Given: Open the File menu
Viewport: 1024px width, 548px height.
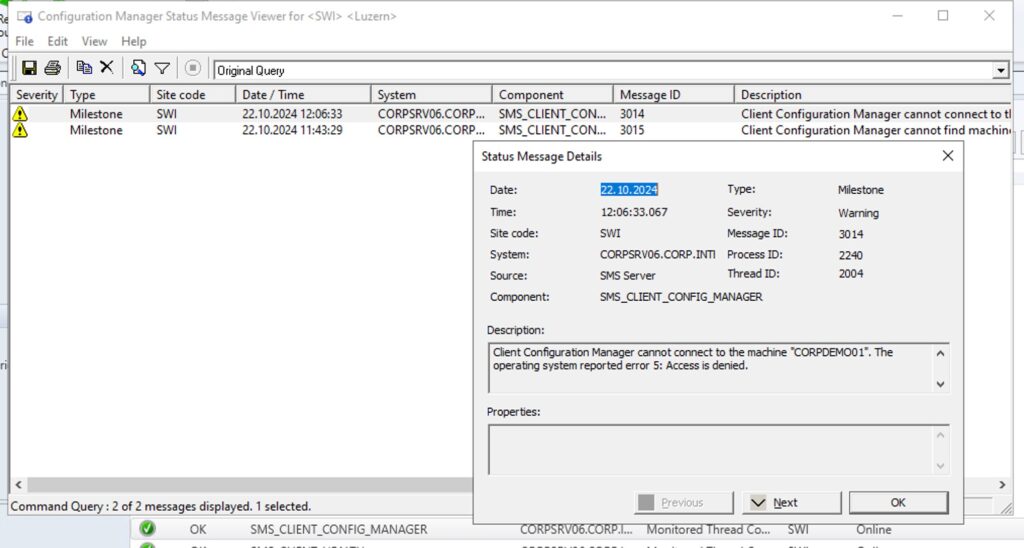Looking at the screenshot, I should pos(24,41).
